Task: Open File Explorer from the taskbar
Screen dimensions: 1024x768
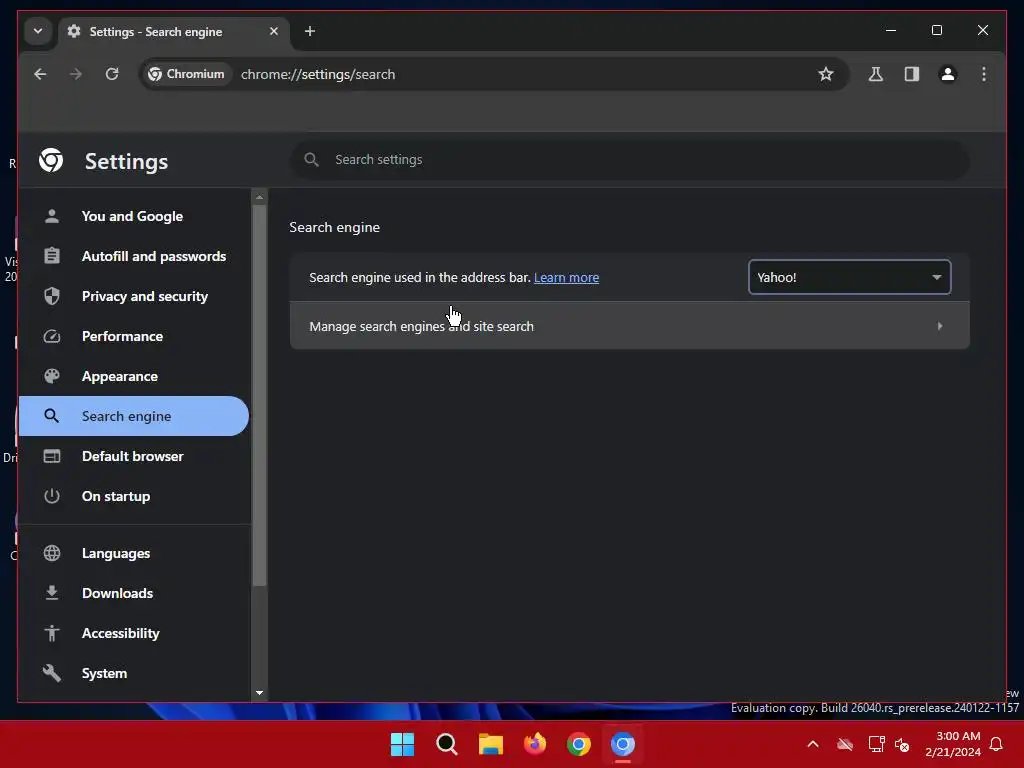Action: point(490,744)
